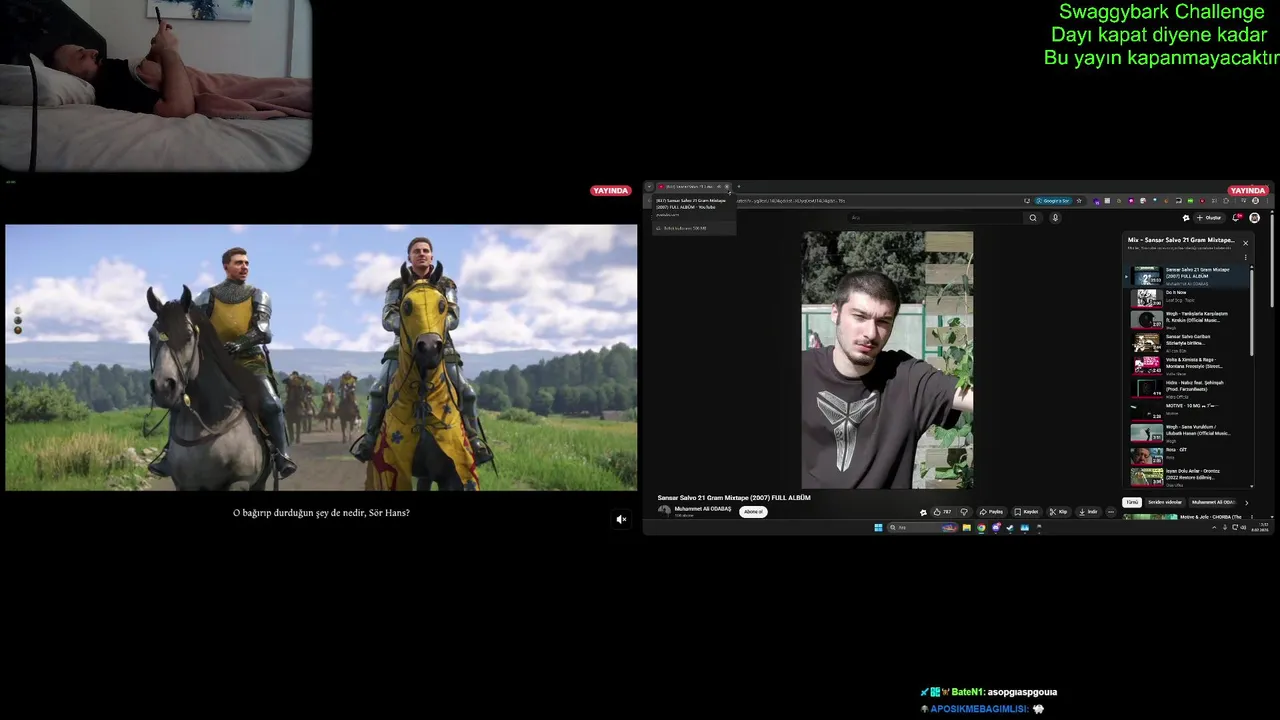Click the Google'a Sor chip in address bar
The width and height of the screenshot is (1280, 720).
[1053, 201]
